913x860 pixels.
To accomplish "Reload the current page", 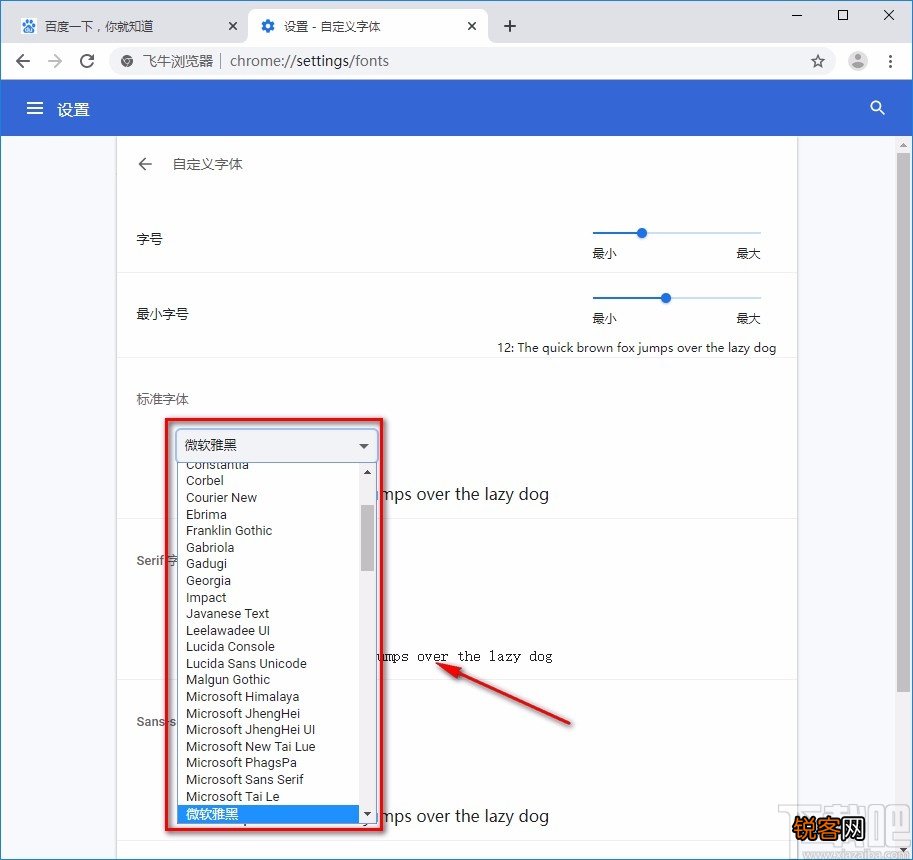I will [87, 61].
